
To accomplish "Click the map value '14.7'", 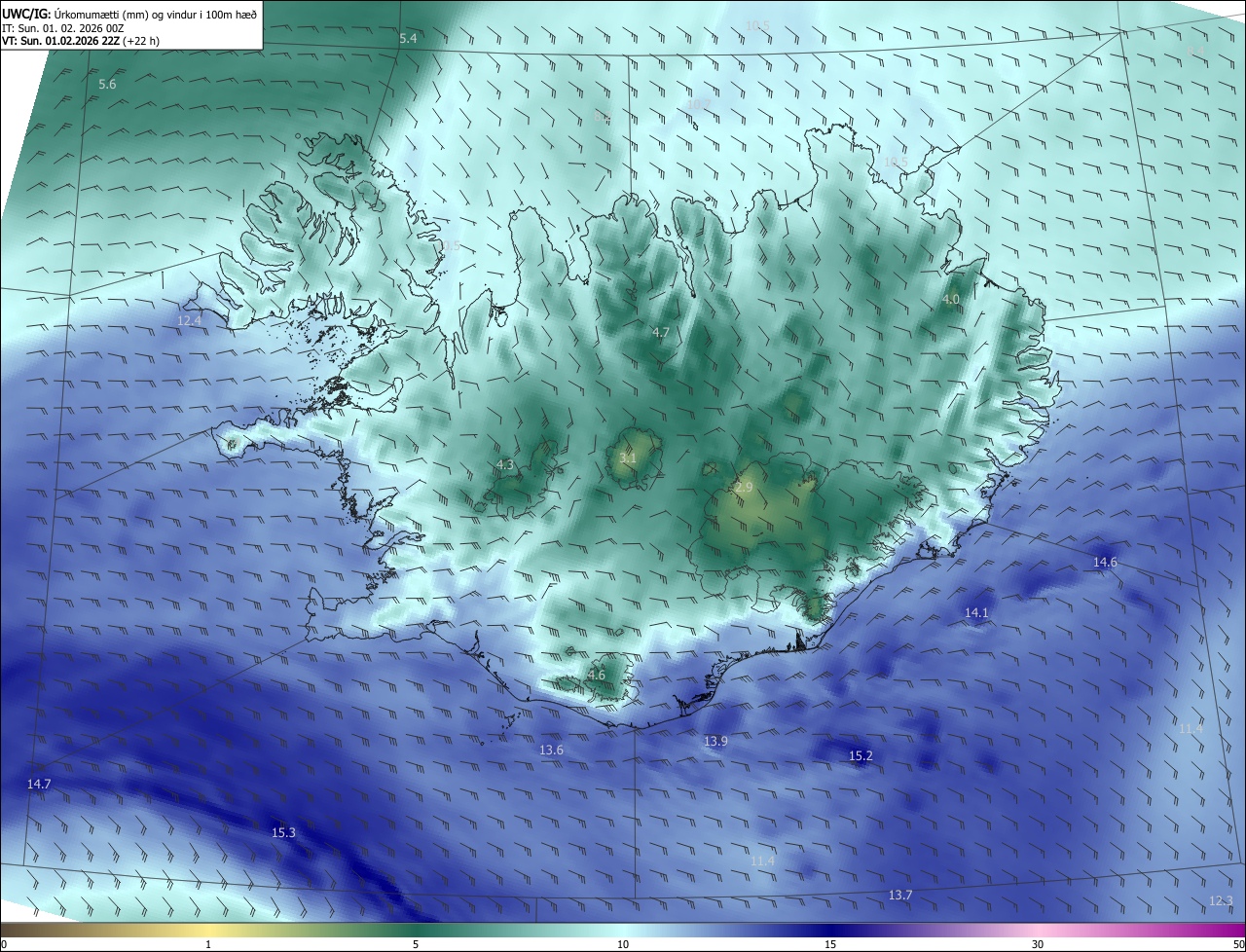I will tap(39, 785).
